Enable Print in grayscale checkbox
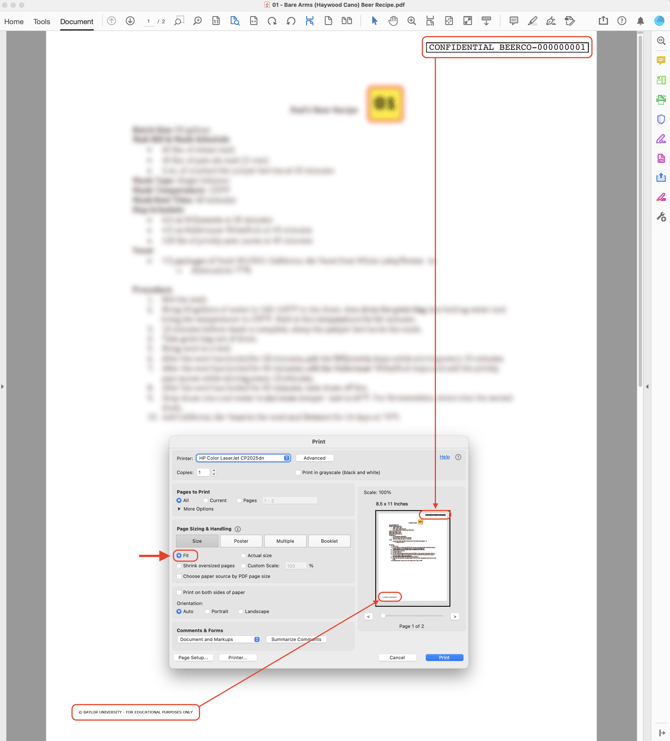 (x=299, y=472)
